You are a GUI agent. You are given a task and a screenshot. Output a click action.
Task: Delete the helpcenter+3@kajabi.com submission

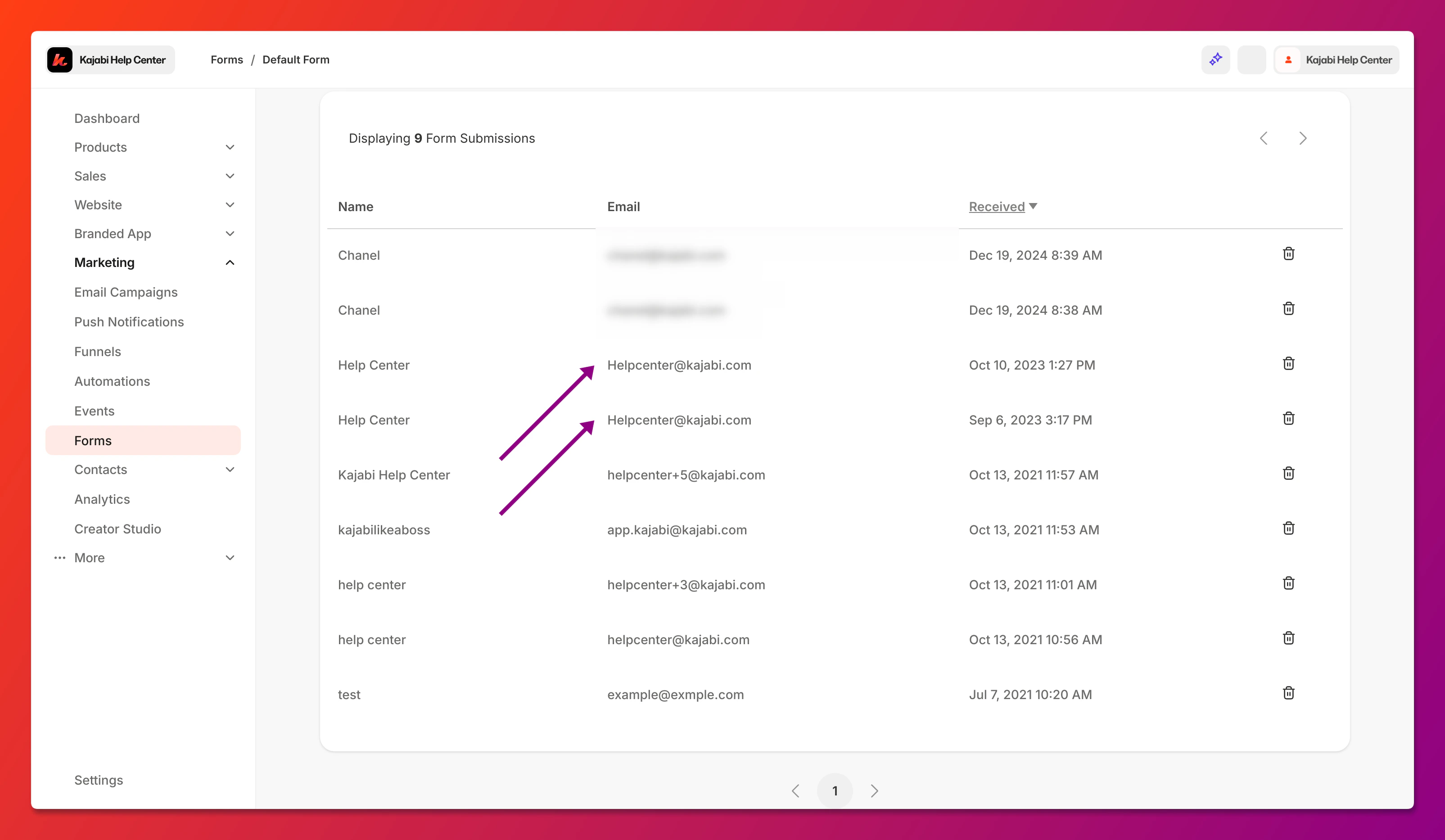pos(1288,583)
